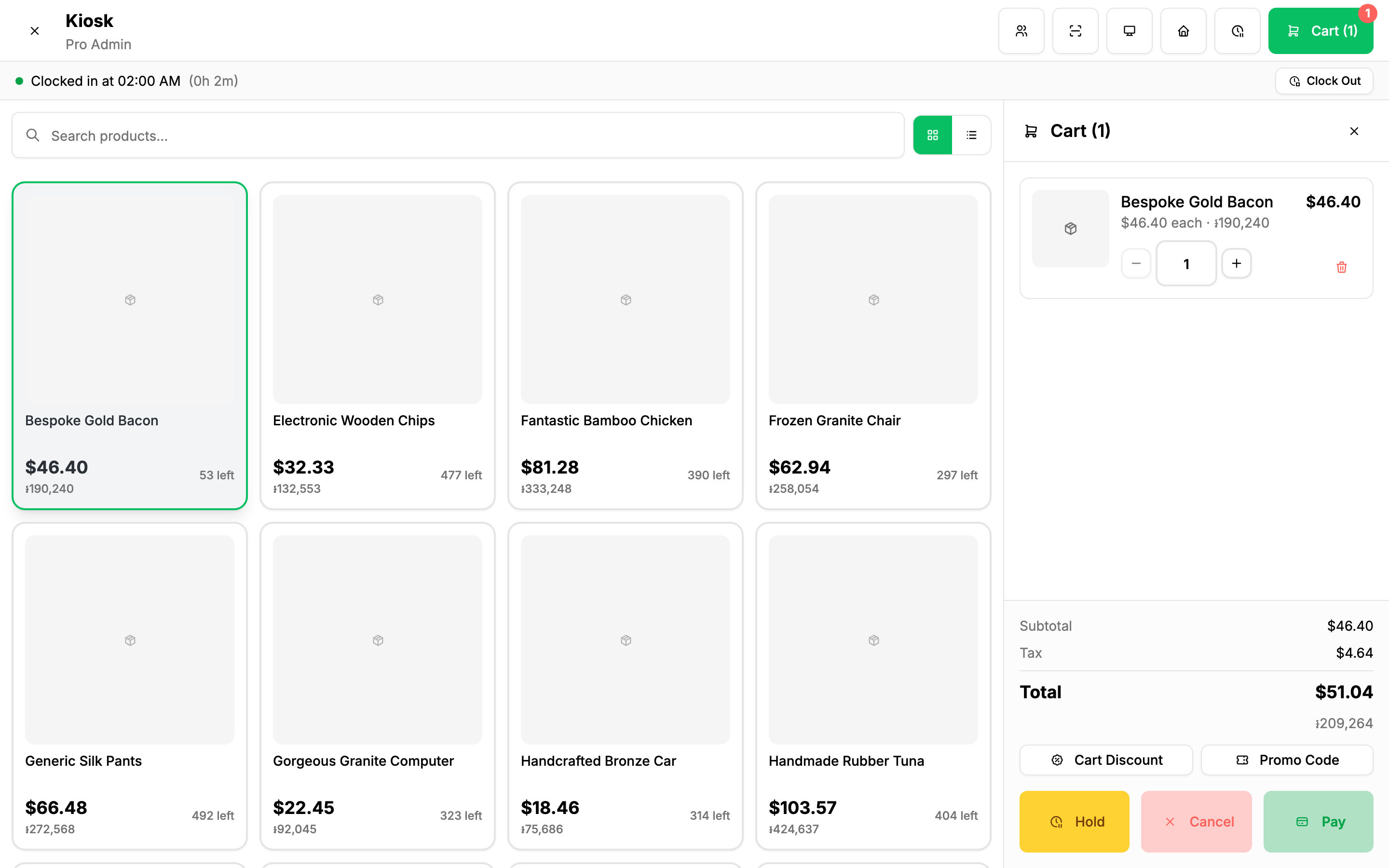This screenshot has width=1389, height=868.
Task: Open the Cart Discount option
Action: coord(1106,760)
